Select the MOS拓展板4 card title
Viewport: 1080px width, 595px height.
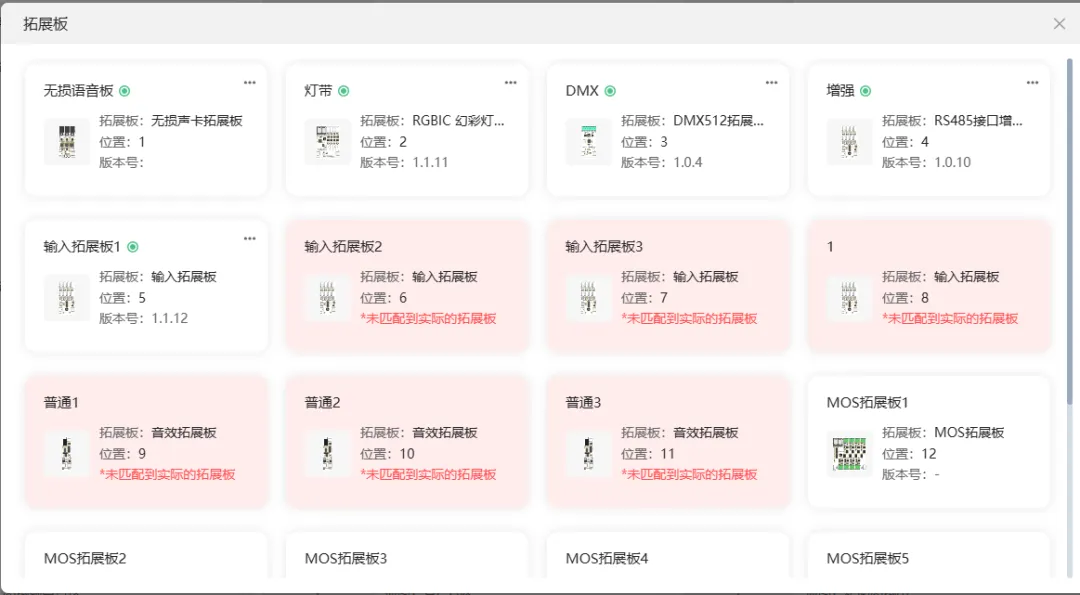(x=607, y=559)
